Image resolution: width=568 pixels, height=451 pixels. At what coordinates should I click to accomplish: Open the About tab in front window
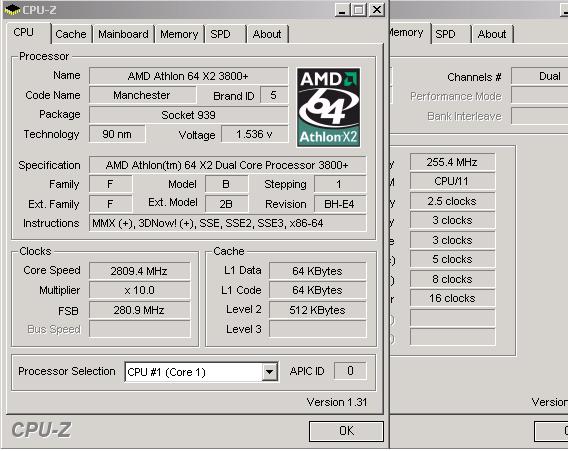(x=267, y=34)
